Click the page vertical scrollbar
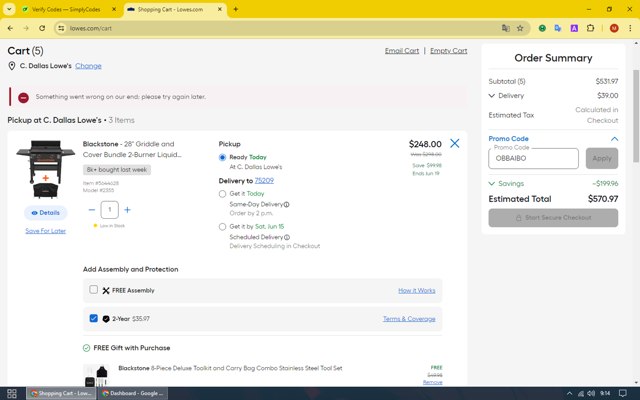The height and width of the screenshot is (400, 640). click(x=636, y=116)
